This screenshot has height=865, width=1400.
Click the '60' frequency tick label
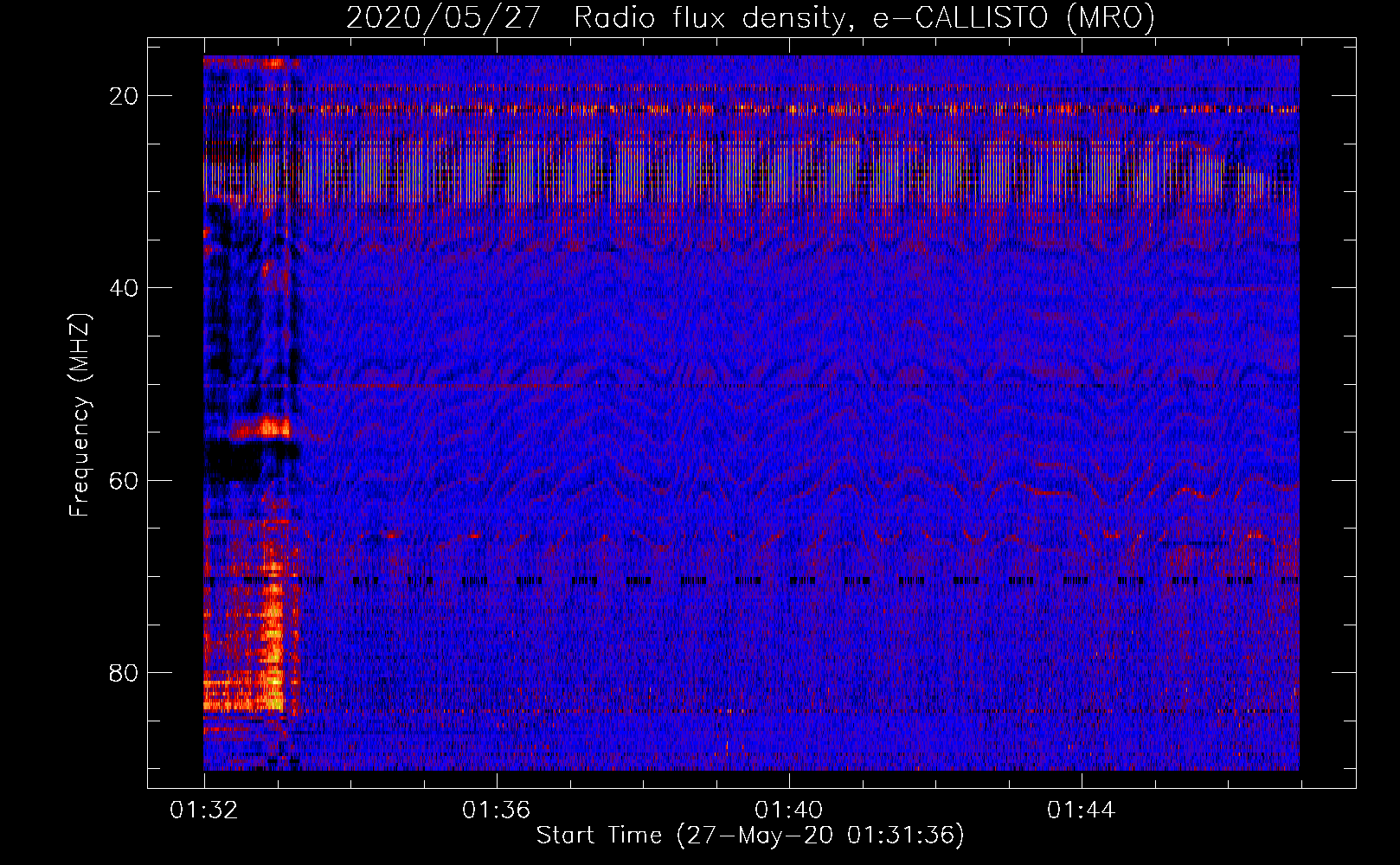click(x=124, y=480)
